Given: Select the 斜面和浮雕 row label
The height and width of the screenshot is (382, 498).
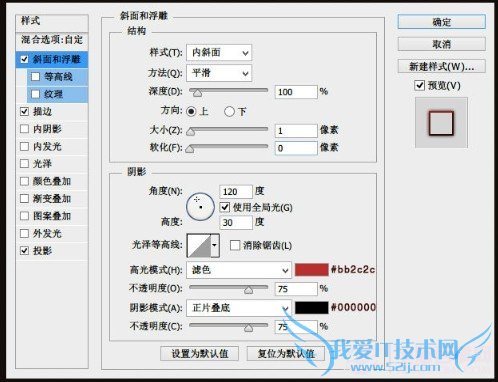Looking at the screenshot, I should (57, 59).
